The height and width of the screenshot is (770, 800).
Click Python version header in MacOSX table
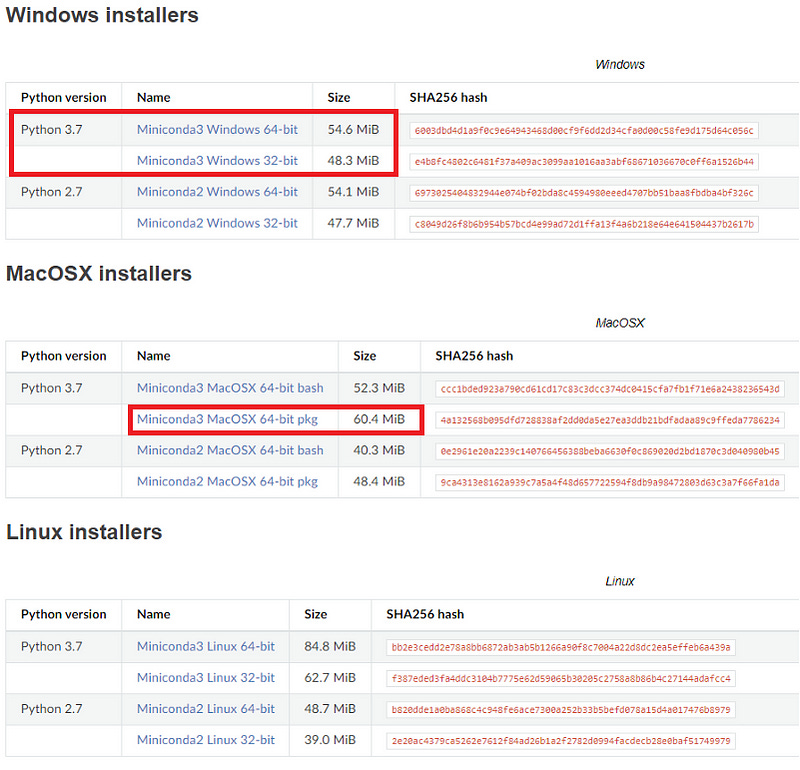click(x=64, y=356)
